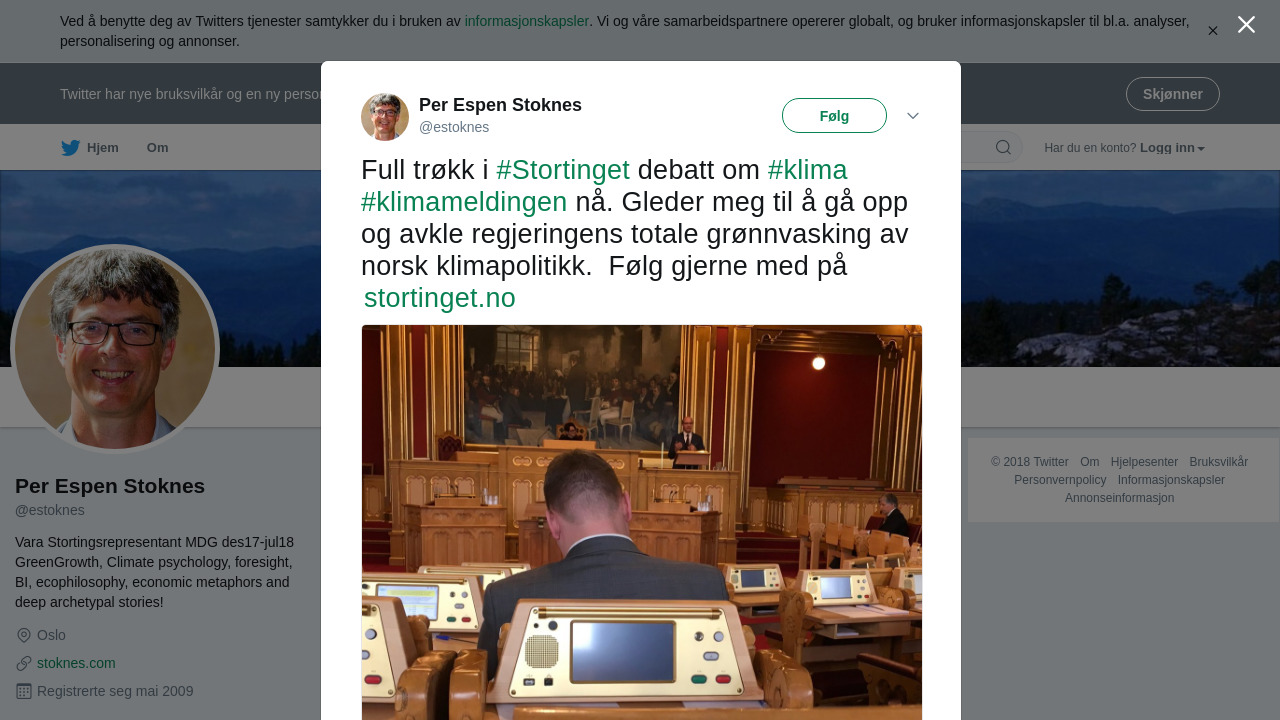Image resolution: width=1280 pixels, height=720 pixels.
Task: Expand the Logg inn dropdown
Action: (1172, 148)
